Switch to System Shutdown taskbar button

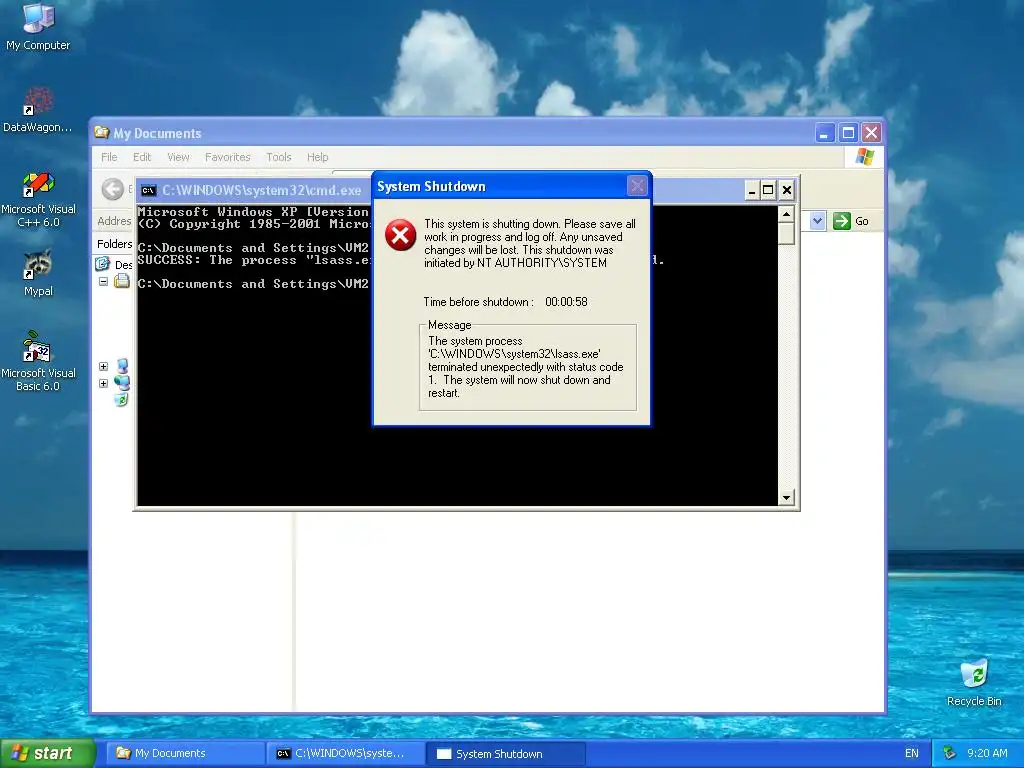point(506,754)
